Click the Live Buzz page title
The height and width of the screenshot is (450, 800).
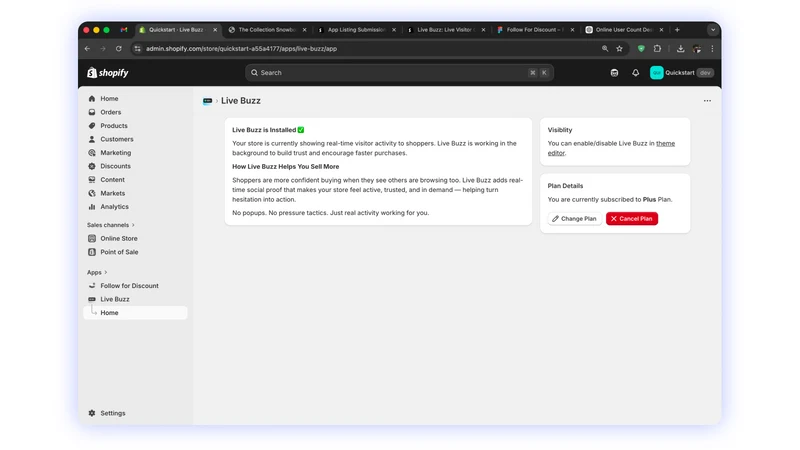[x=240, y=101]
